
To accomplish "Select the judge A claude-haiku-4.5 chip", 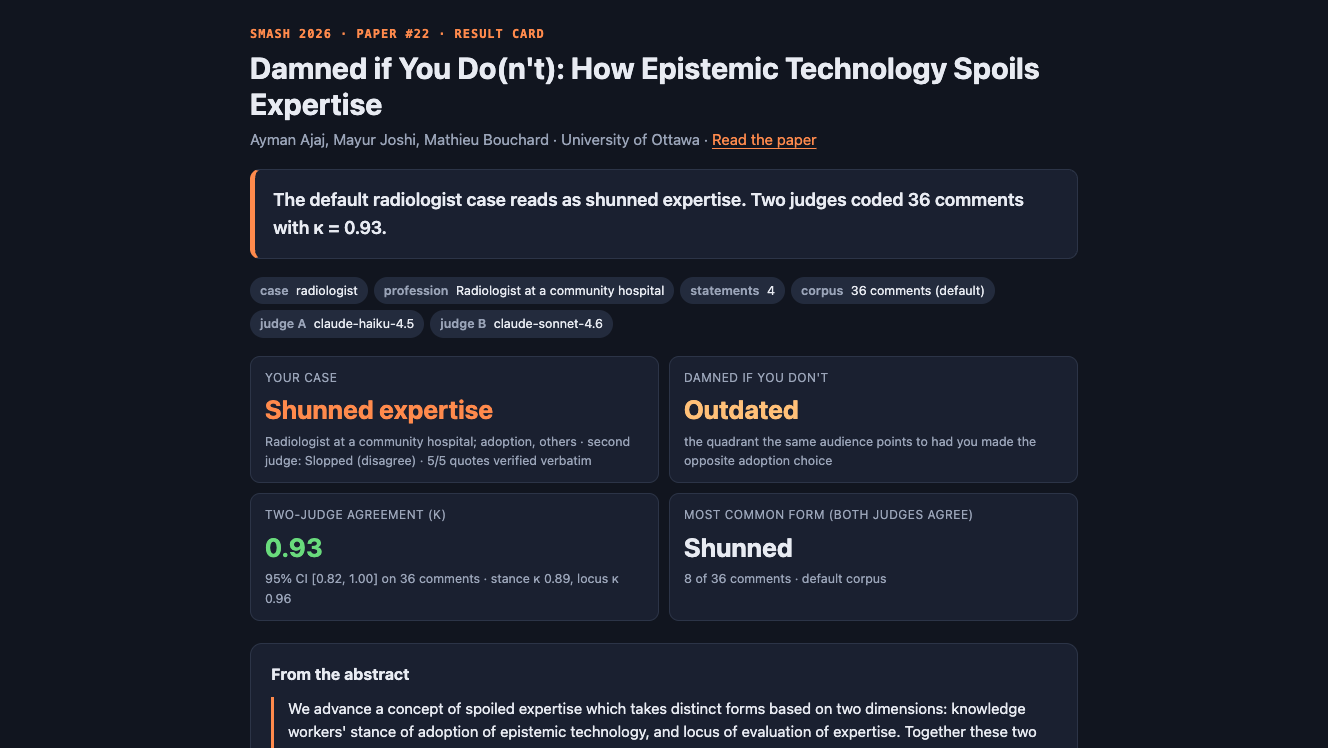I will [337, 324].
